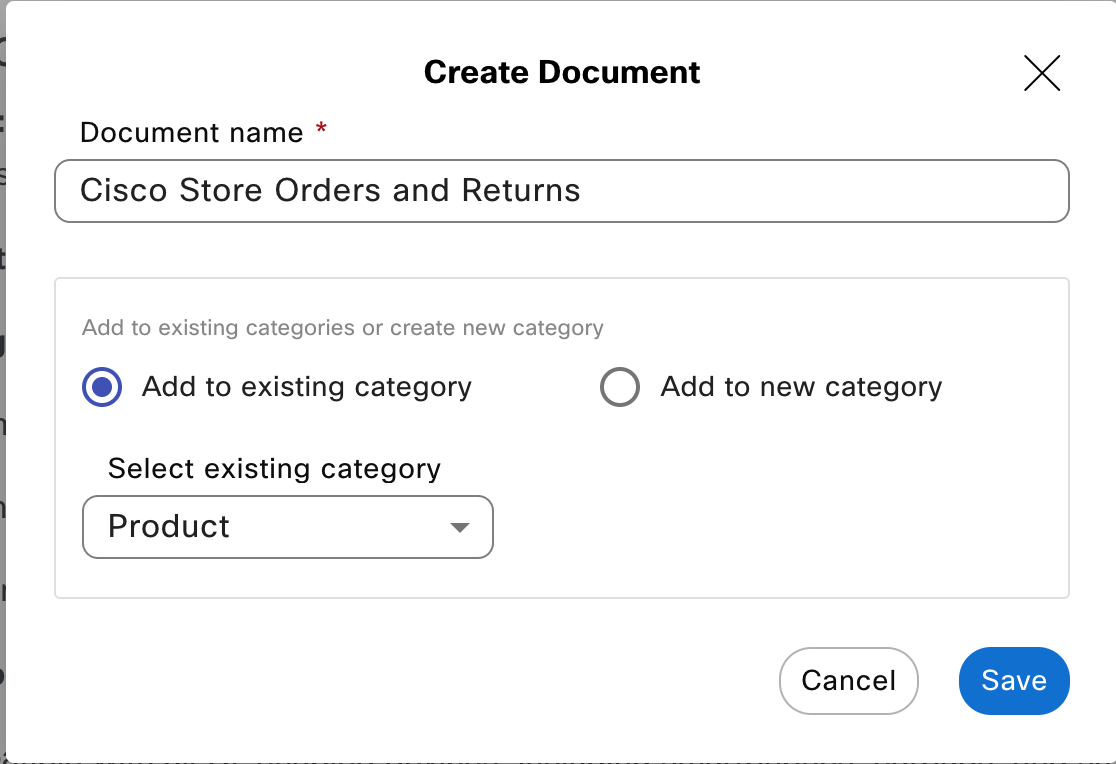
Task: Click the 'Select existing category' label
Action: click(274, 469)
